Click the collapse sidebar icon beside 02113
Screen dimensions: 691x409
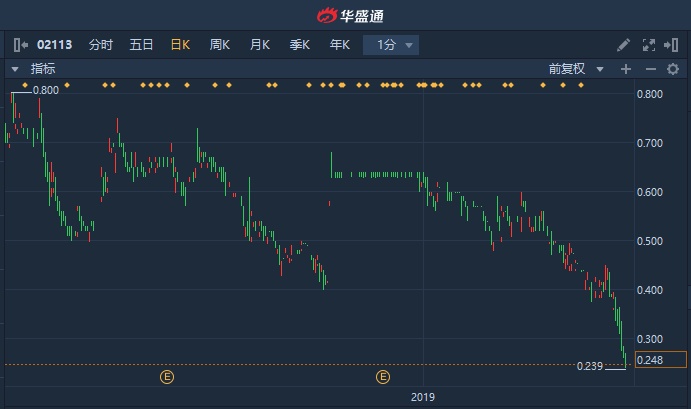click(19, 45)
